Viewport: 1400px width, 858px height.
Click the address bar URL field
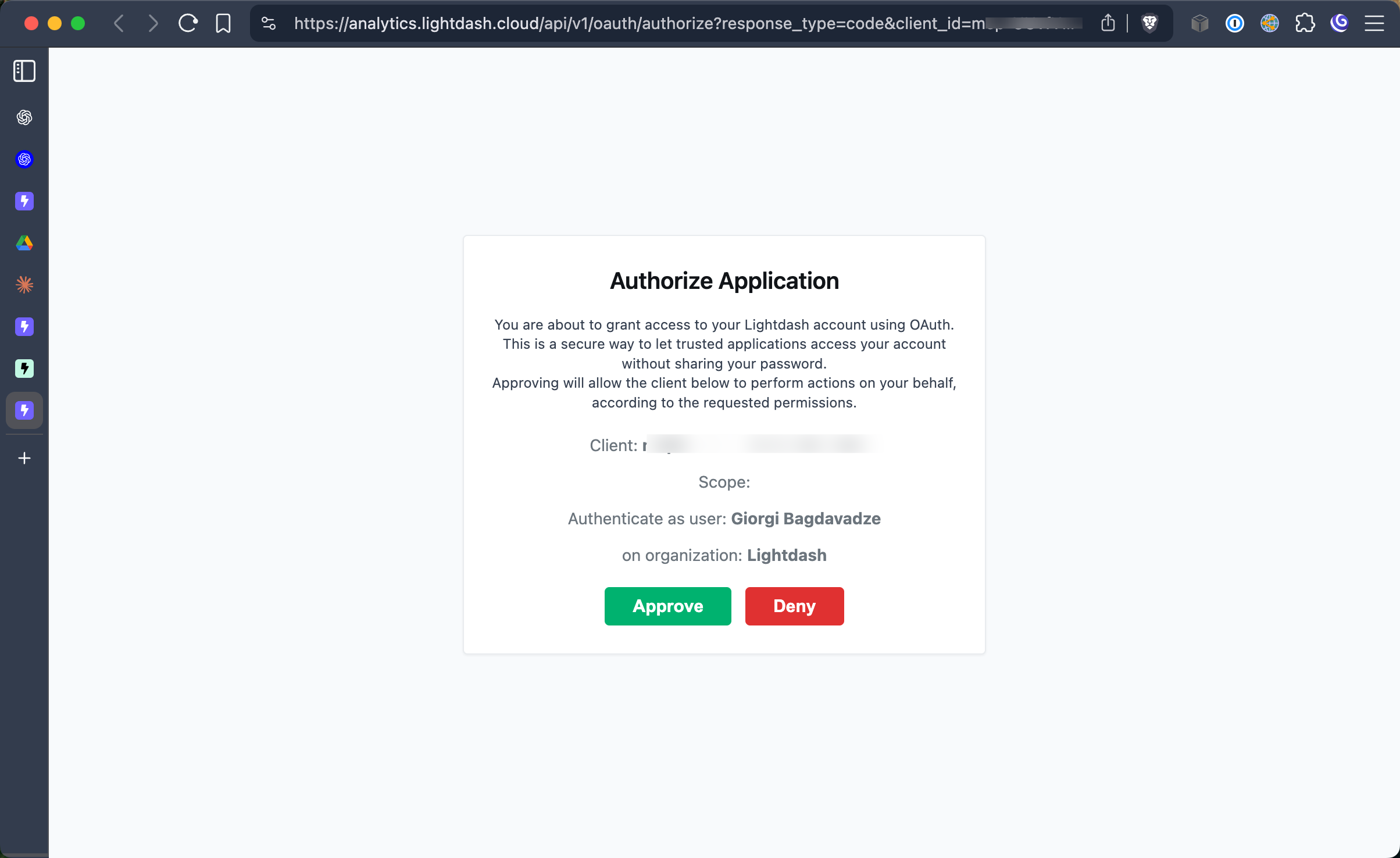640,23
